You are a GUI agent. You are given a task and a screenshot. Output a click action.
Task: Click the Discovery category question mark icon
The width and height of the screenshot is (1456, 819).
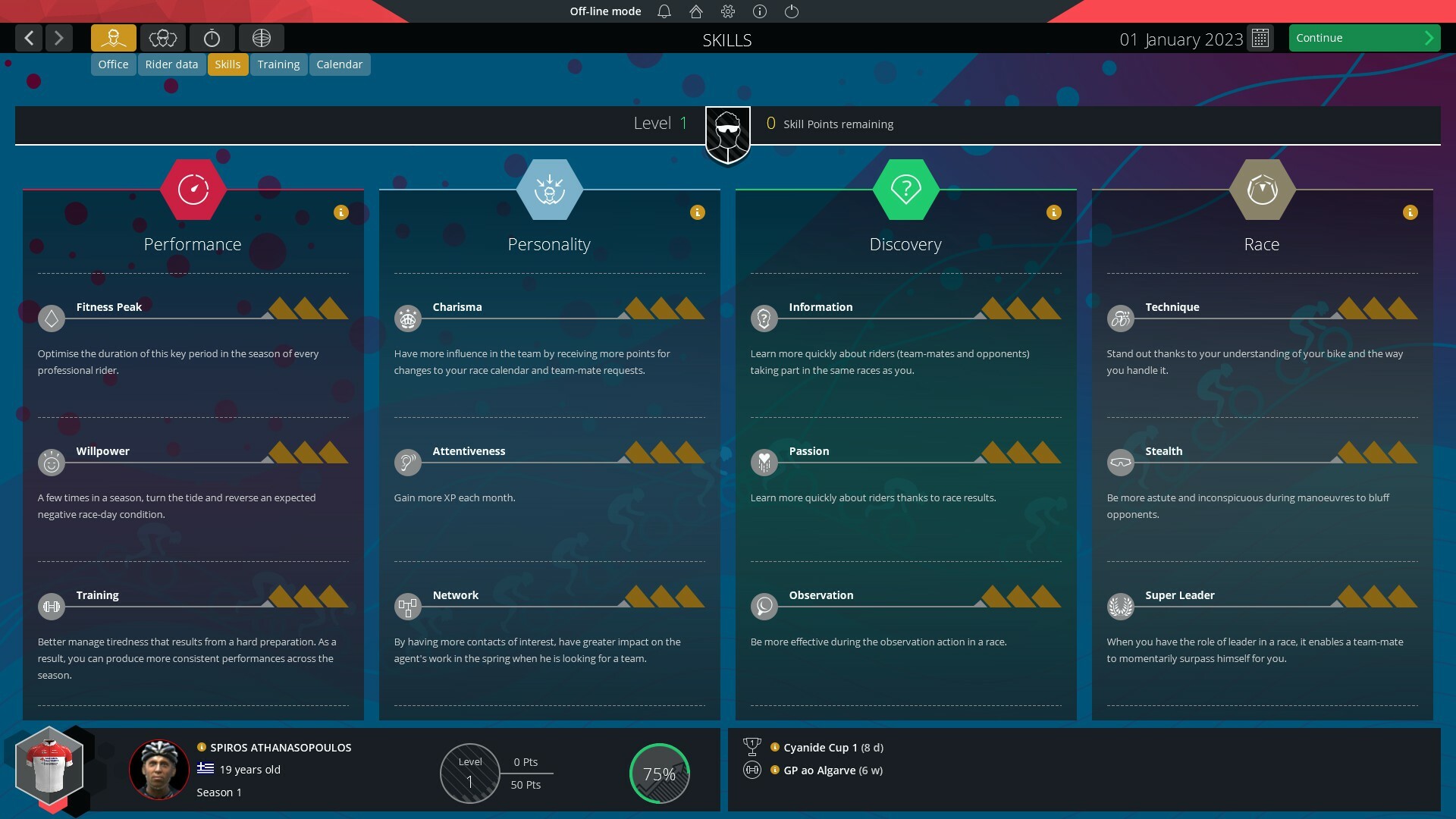[x=905, y=187]
